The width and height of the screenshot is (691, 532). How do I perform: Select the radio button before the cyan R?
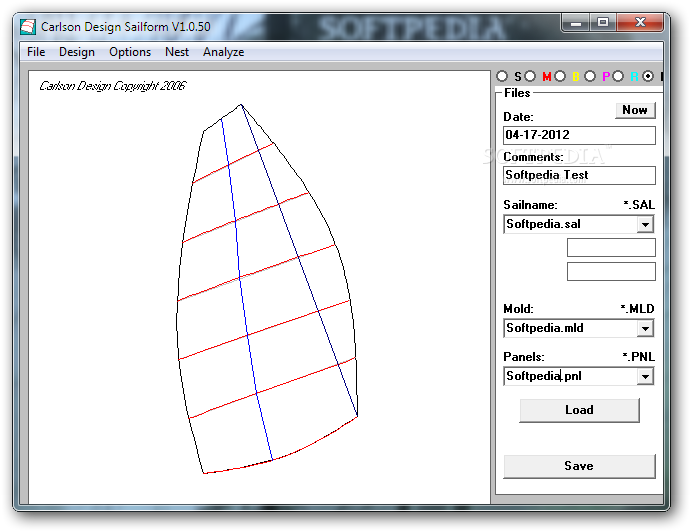pos(618,76)
